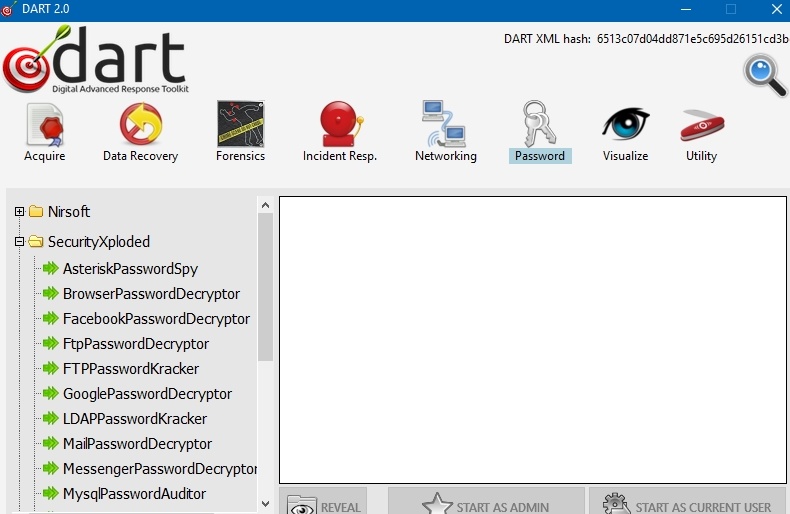Minimize the DART 2.0 window
This screenshot has width=790, height=514.
686,9
